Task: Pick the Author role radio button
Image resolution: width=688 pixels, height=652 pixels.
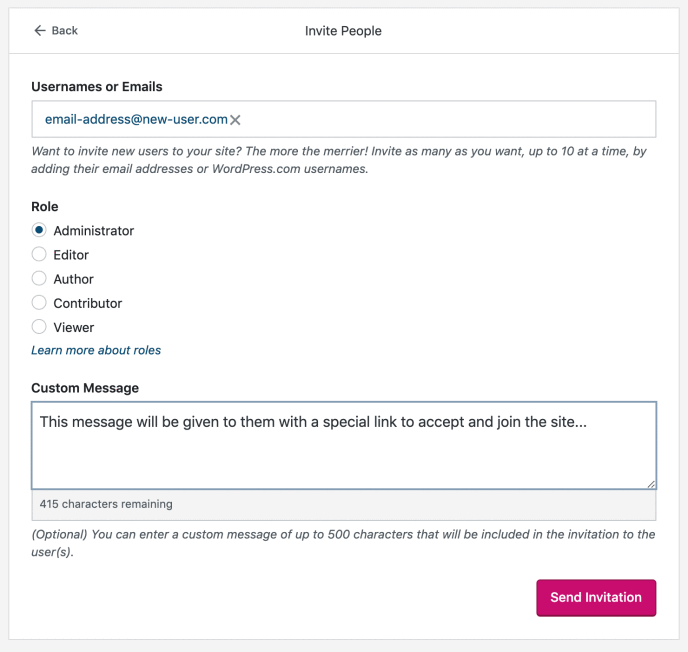Action: (x=39, y=279)
